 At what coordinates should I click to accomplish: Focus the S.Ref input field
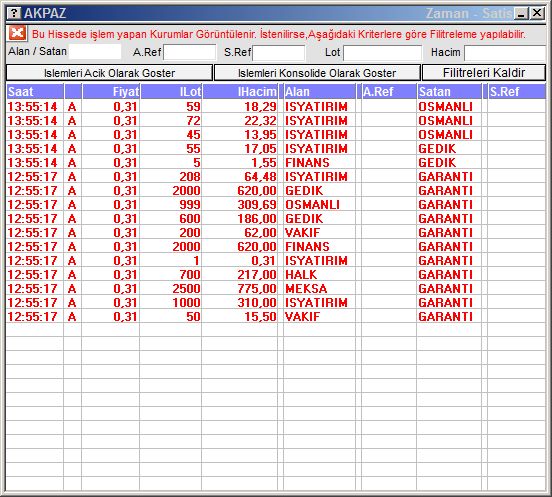click(x=279, y=53)
